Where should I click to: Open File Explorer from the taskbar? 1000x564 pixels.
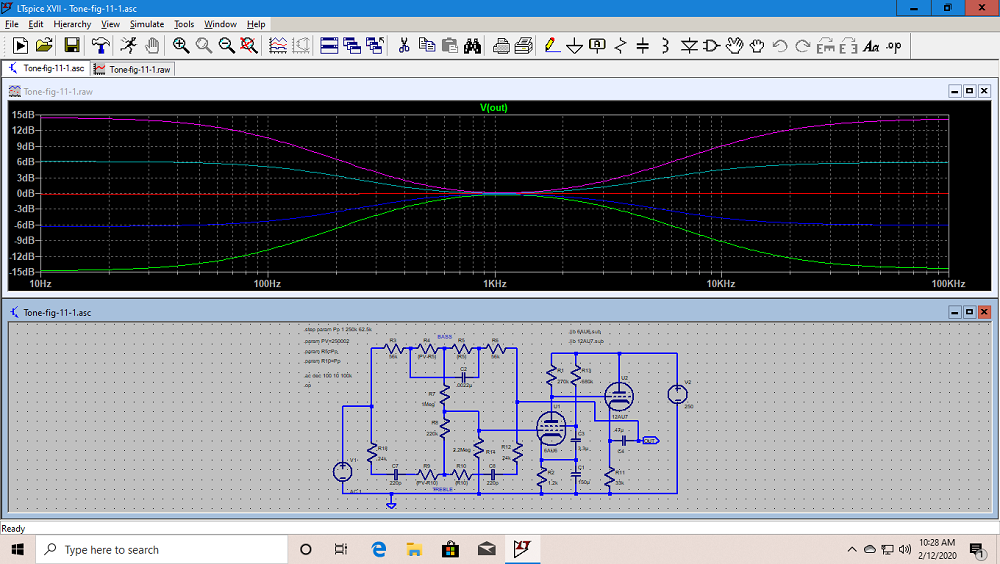414,550
